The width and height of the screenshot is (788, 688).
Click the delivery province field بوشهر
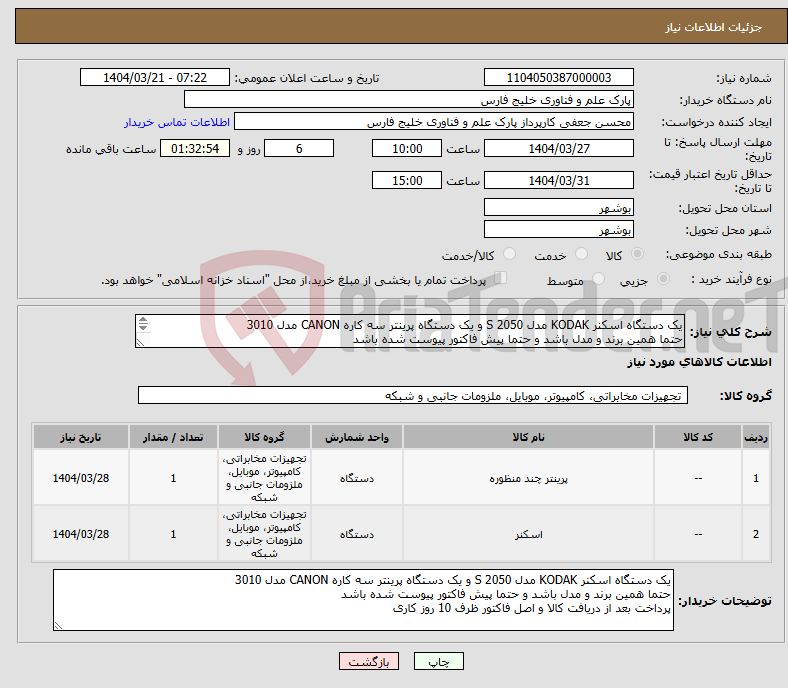(x=558, y=207)
